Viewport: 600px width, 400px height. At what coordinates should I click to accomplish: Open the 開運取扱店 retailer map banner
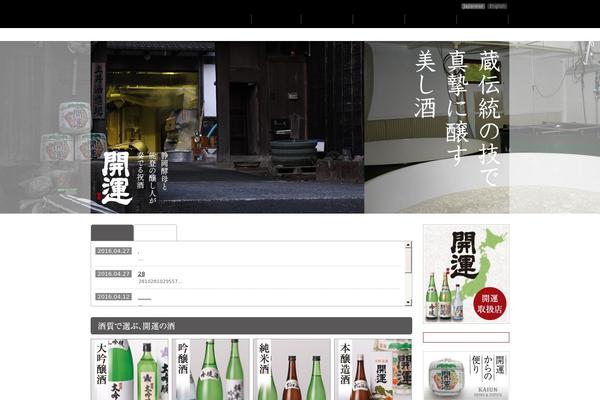[x=466, y=274]
